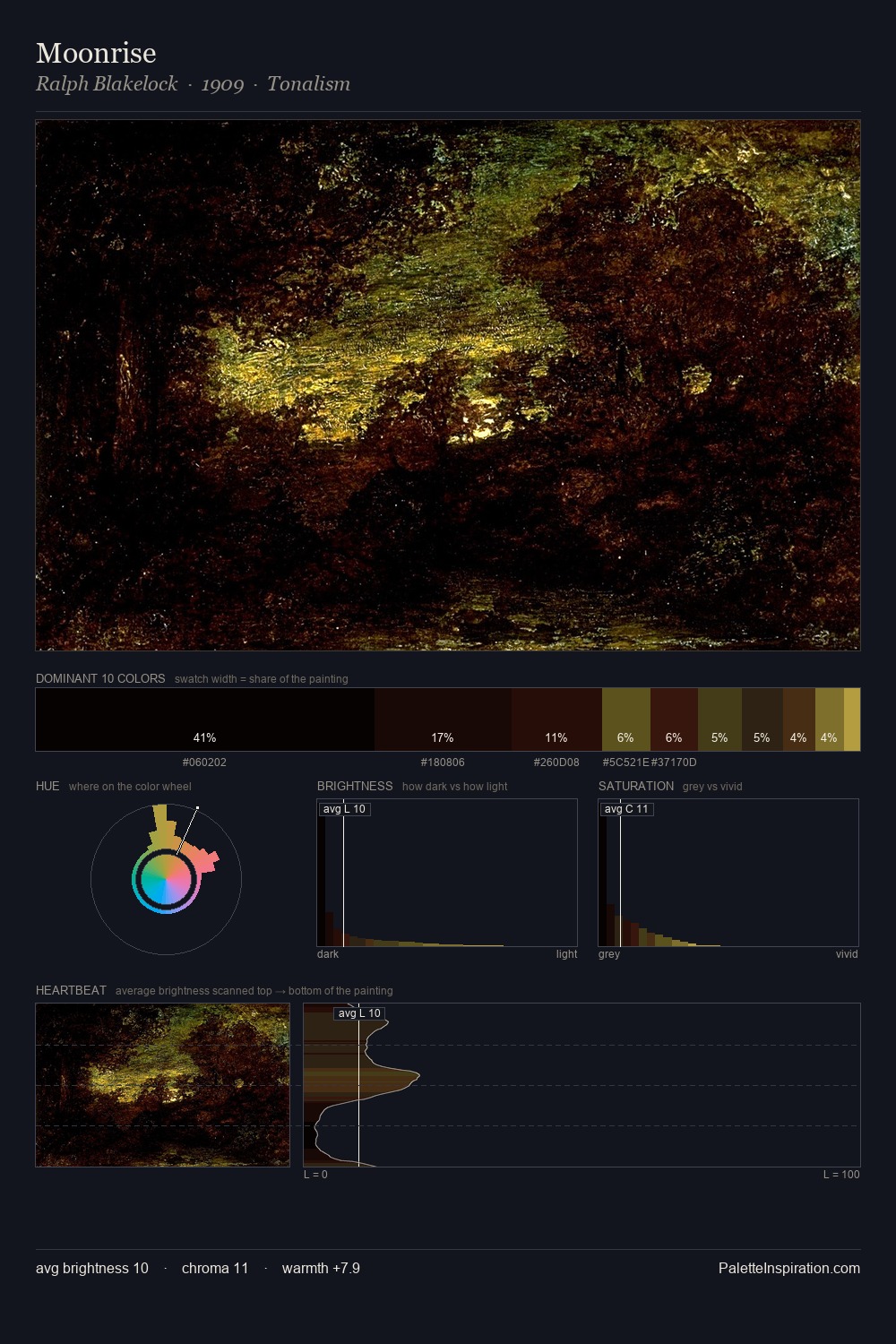The image size is (896, 1344).
Task: Click the warmth +7.9 footer stat
Action: pos(321,1268)
